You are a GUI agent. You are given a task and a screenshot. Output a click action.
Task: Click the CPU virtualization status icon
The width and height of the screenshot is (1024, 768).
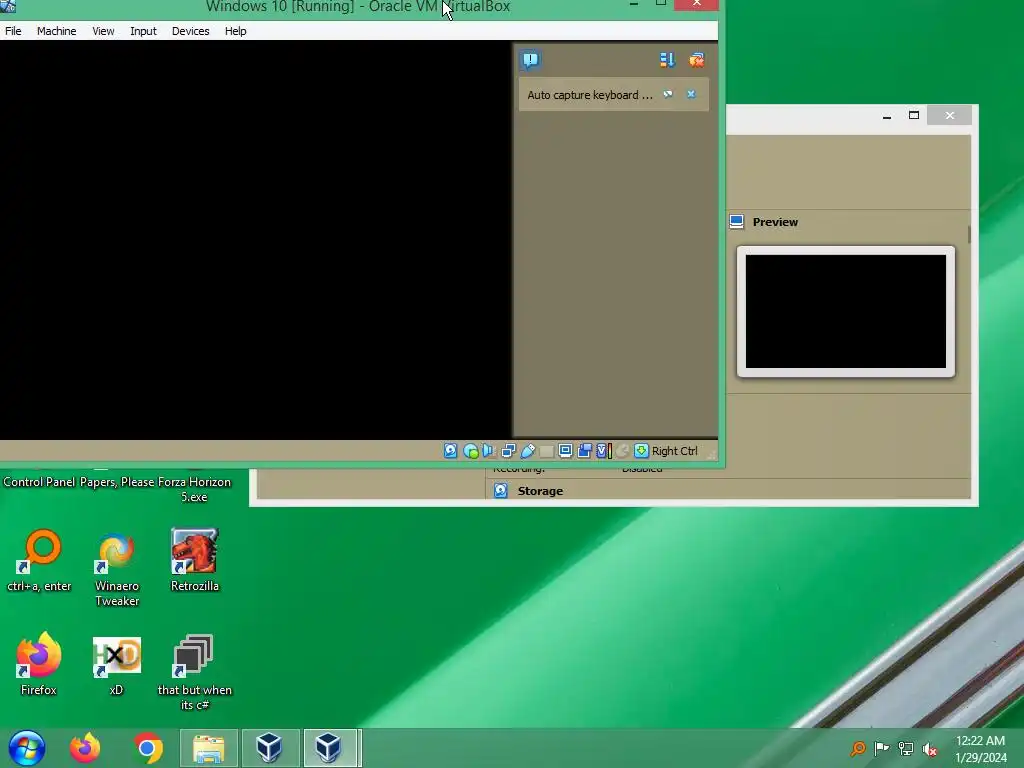(604, 451)
